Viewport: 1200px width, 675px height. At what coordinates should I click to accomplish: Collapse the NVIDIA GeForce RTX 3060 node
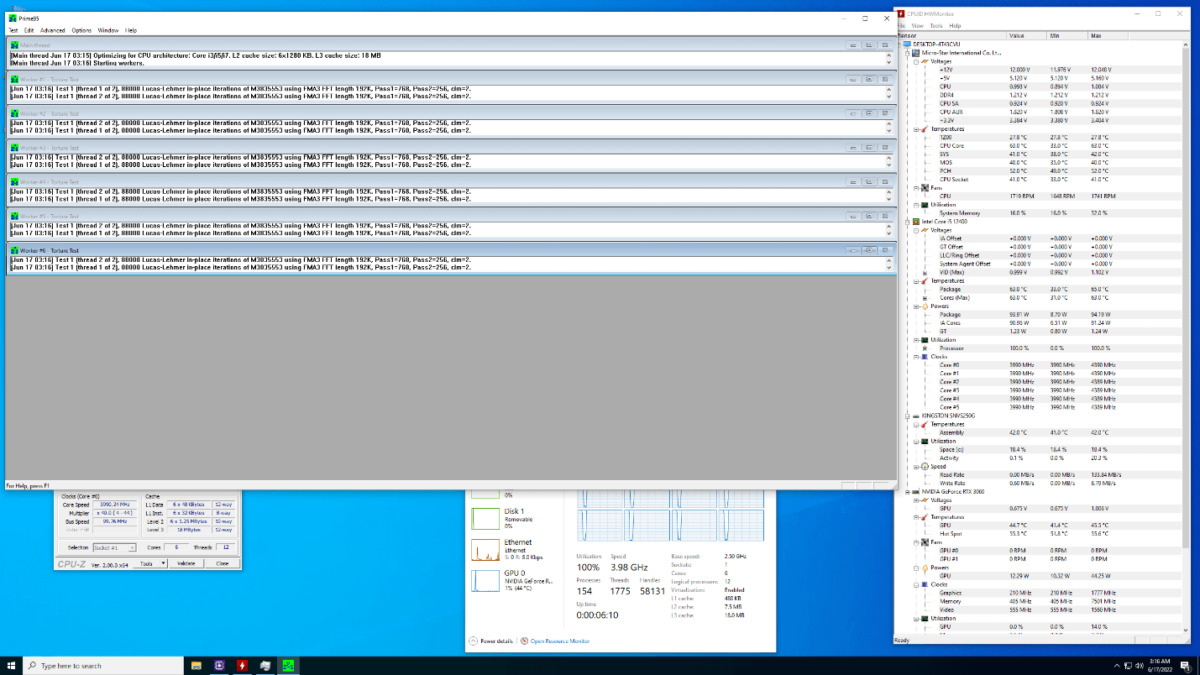906,492
